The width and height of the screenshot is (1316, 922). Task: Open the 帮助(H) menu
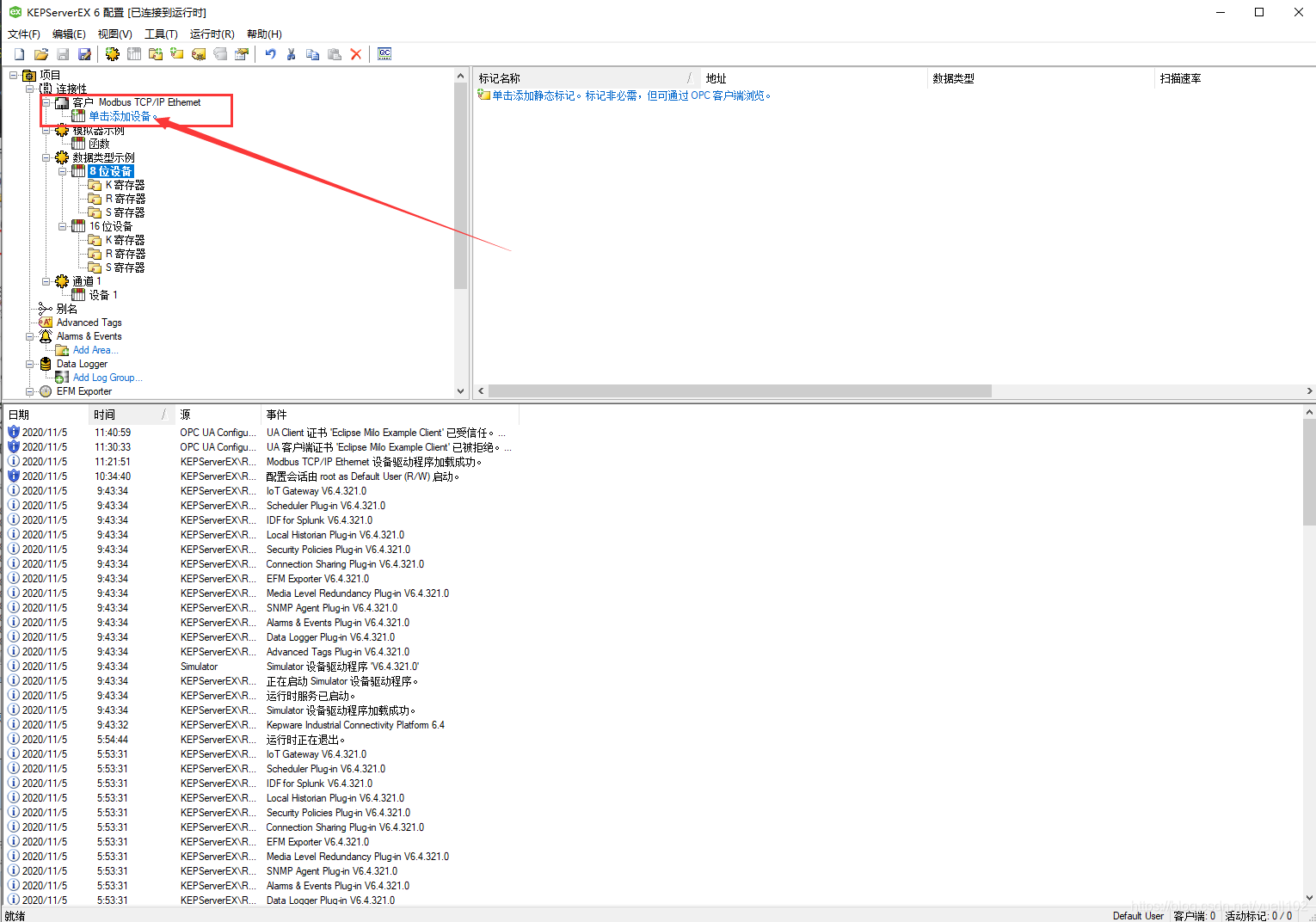264,34
